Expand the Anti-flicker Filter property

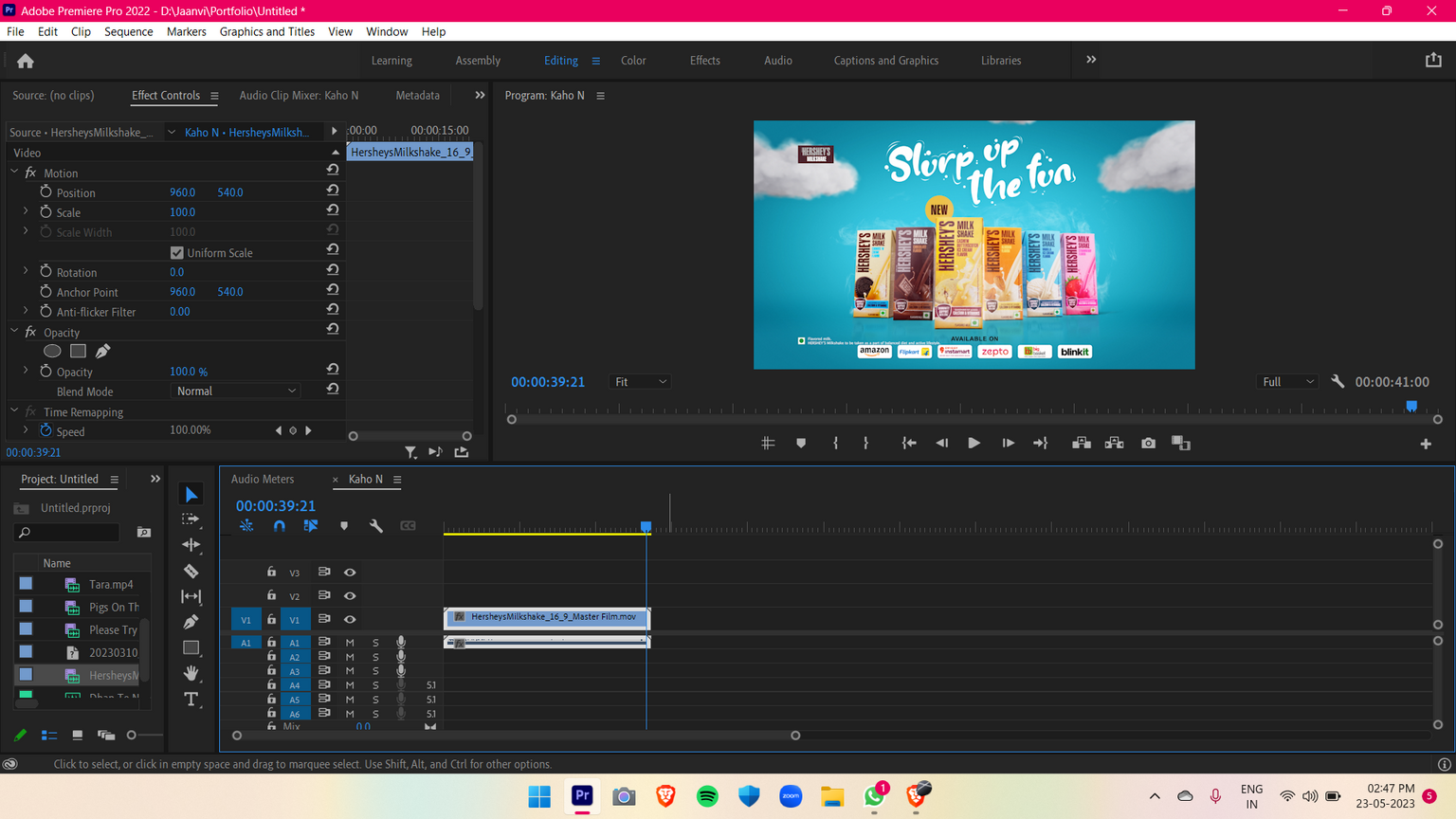pyautogui.click(x=26, y=311)
